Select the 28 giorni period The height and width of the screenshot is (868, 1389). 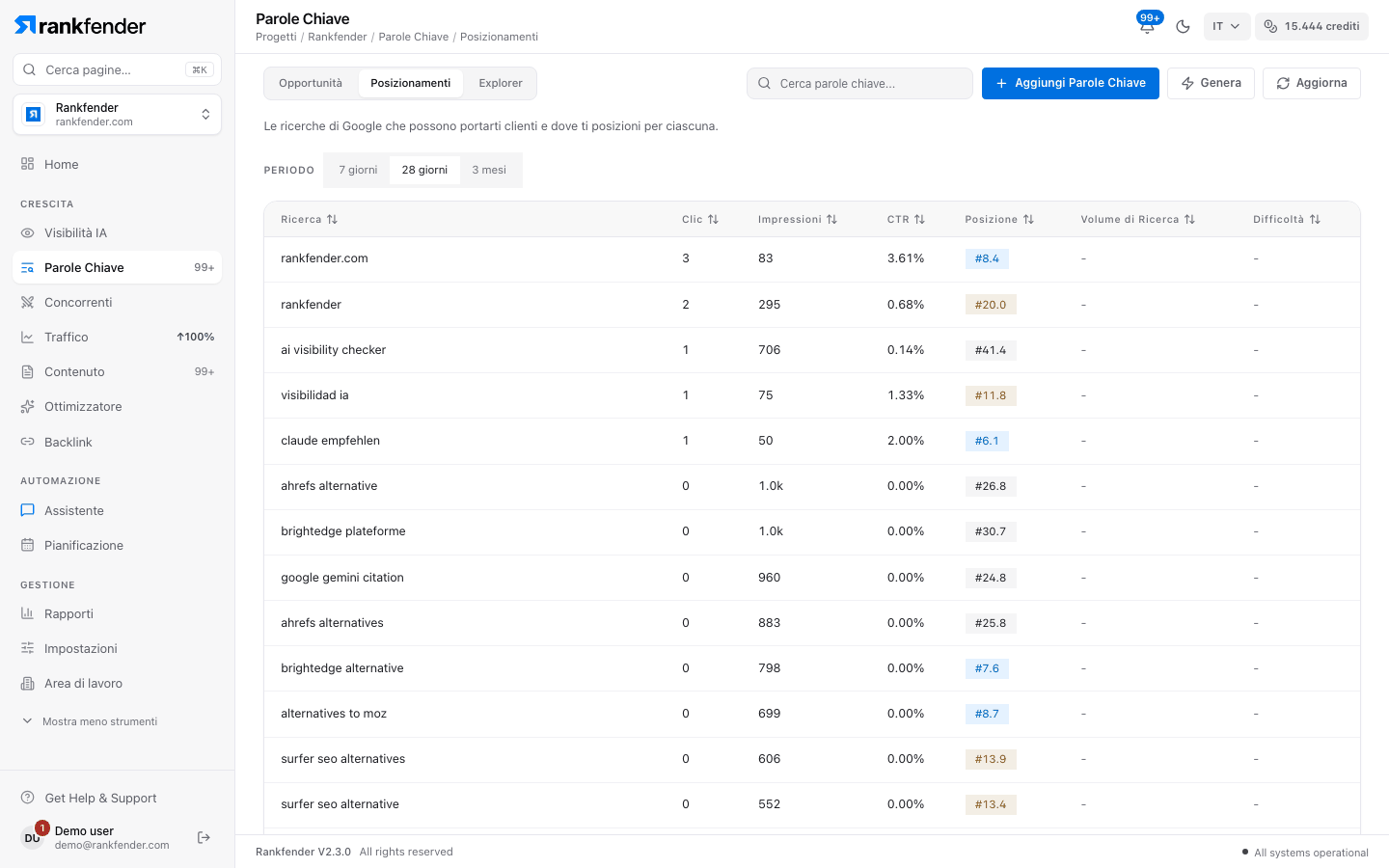click(424, 170)
